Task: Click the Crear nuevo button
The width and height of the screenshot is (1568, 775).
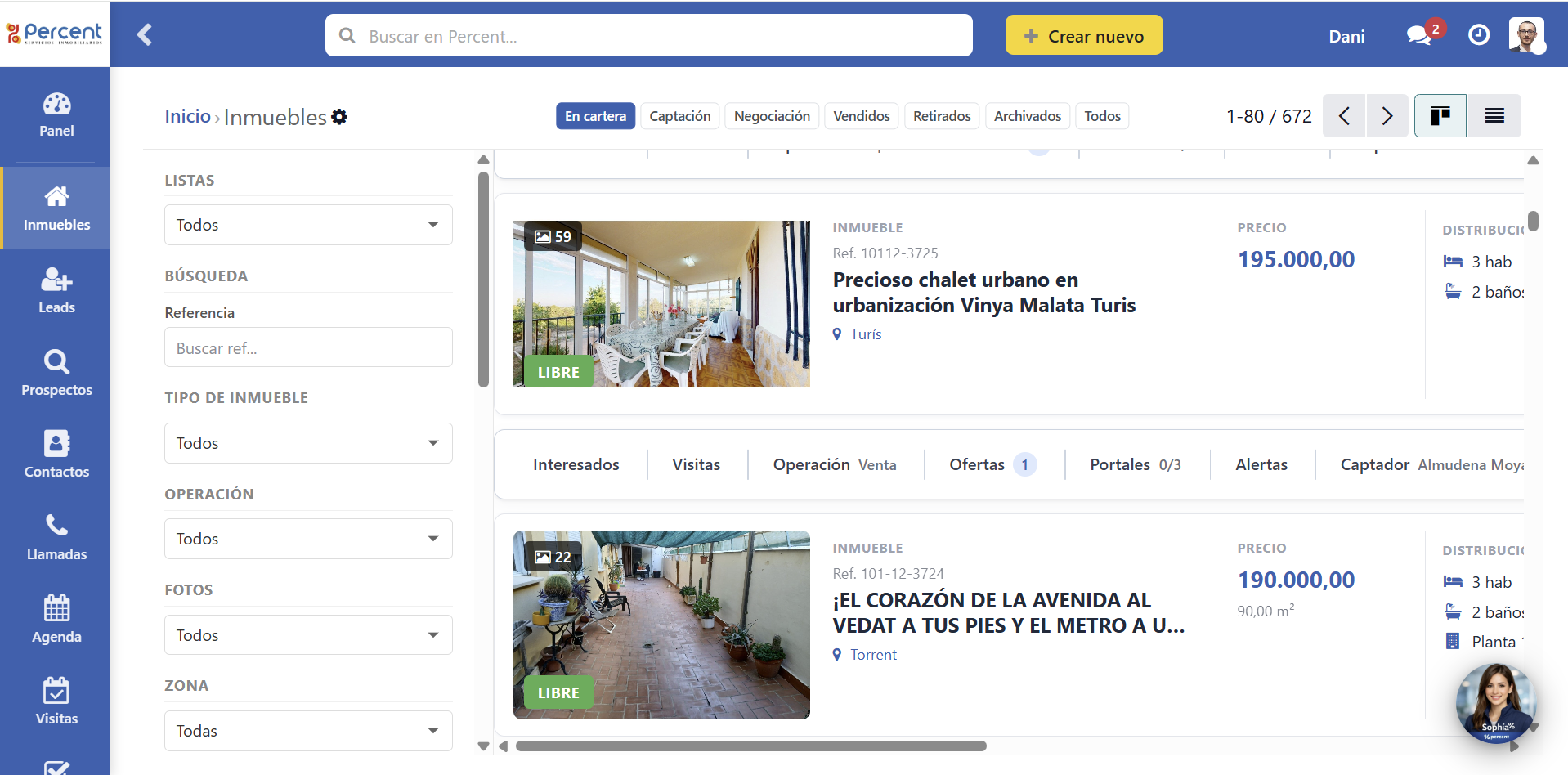Action: pos(1084,35)
